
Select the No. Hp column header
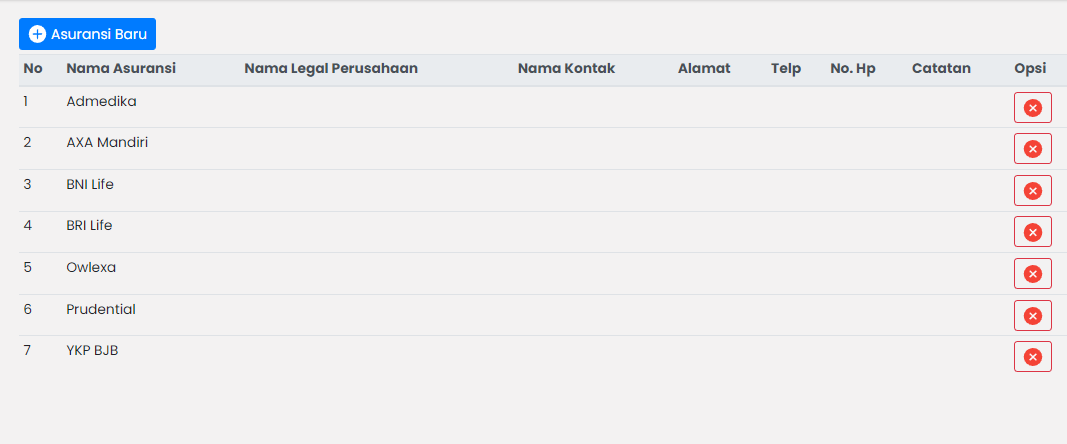(x=853, y=69)
